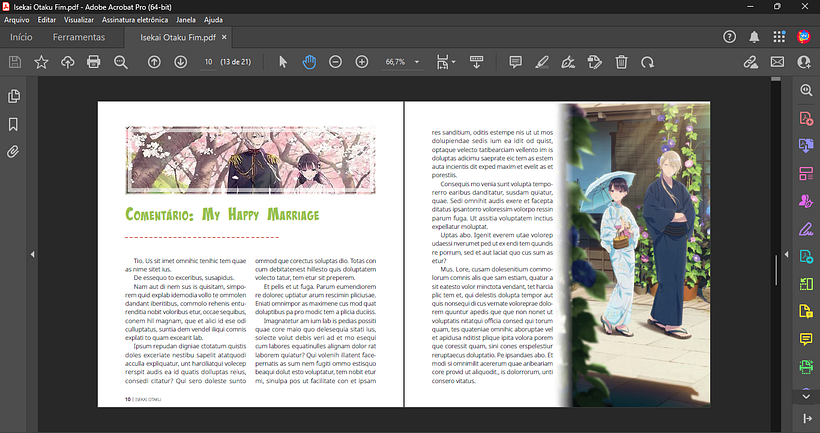Delete the page with the trash can icon

pyautogui.click(x=621, y=62)
